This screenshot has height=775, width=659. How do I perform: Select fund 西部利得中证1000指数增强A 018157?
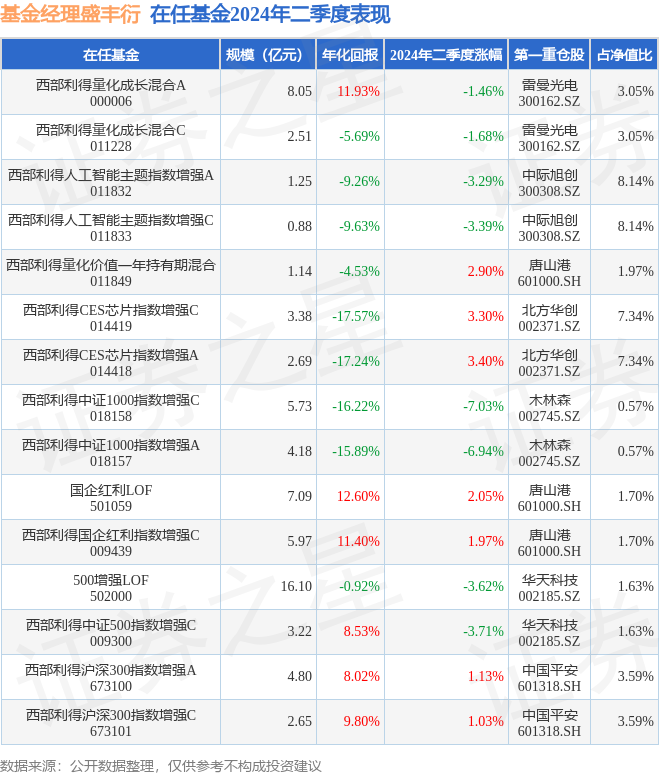(111, 453)
